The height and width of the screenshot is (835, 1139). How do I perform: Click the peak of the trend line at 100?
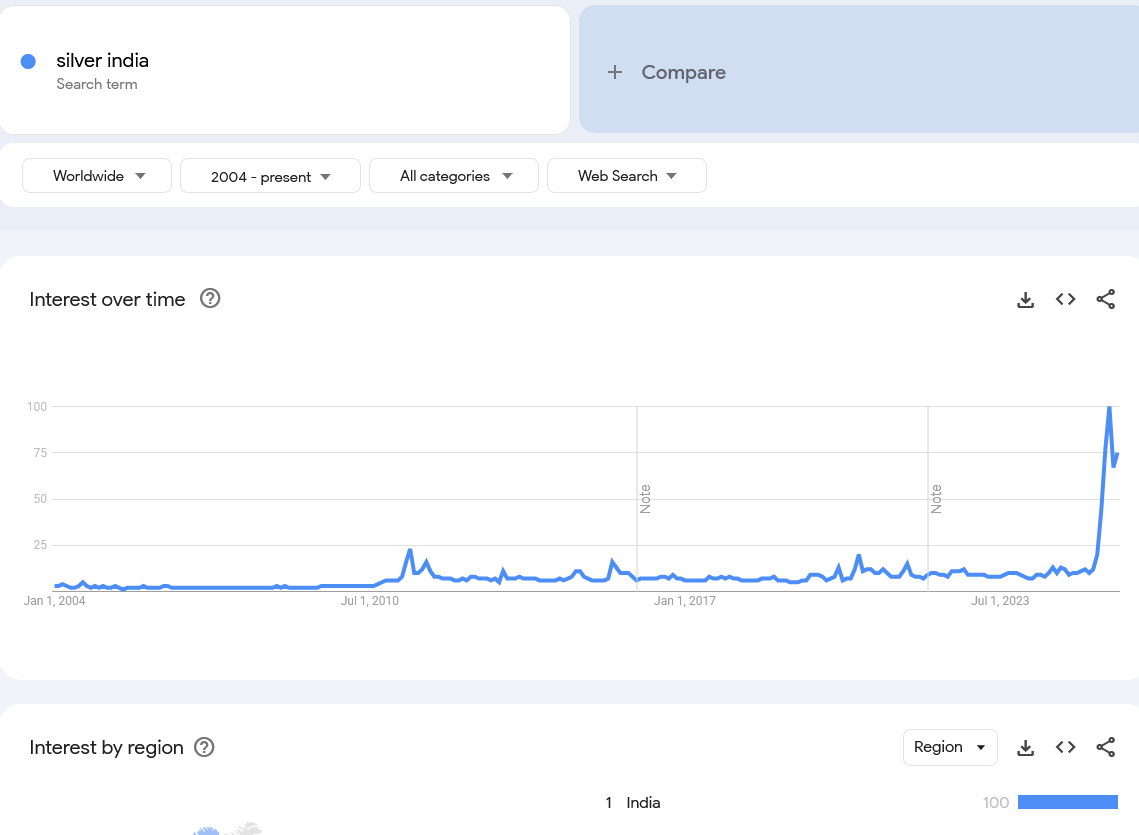click(x=1109, y=408)
